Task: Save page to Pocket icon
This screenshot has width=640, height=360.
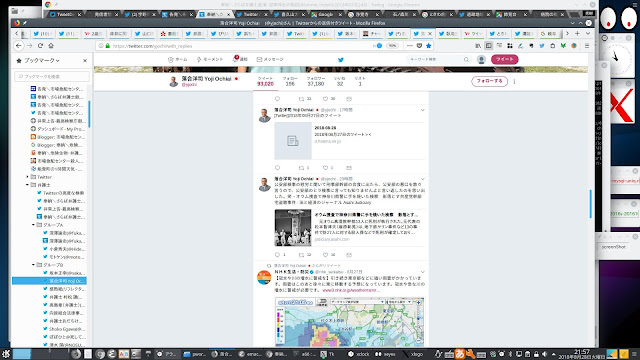Action: [419, 46]
